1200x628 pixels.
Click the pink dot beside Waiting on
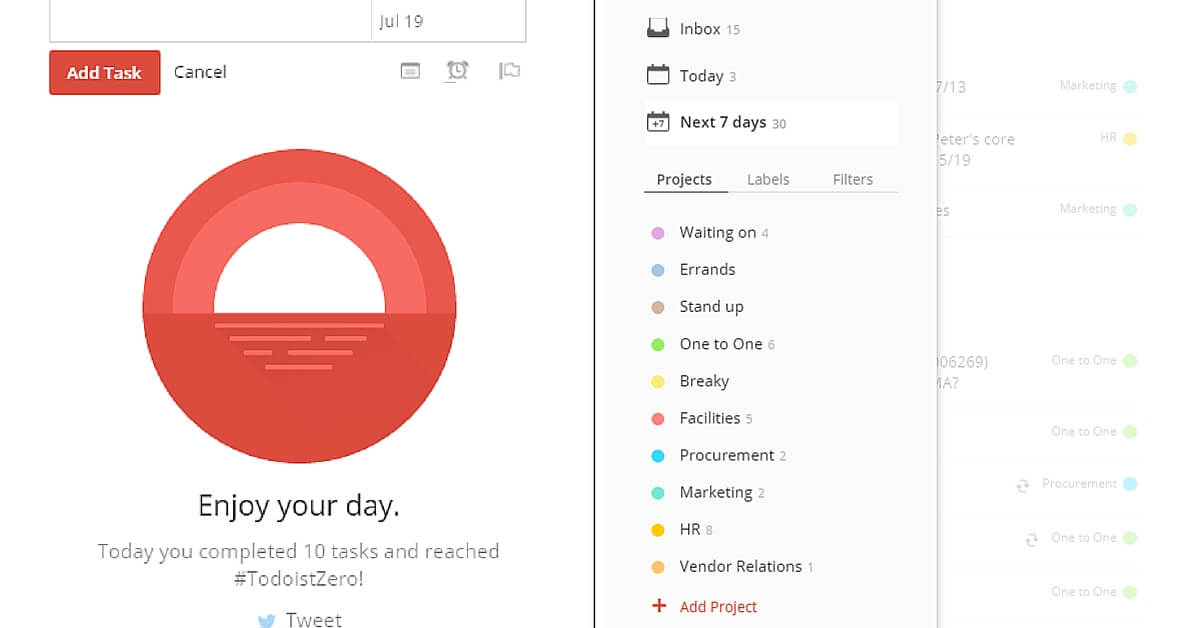[658, 233]
